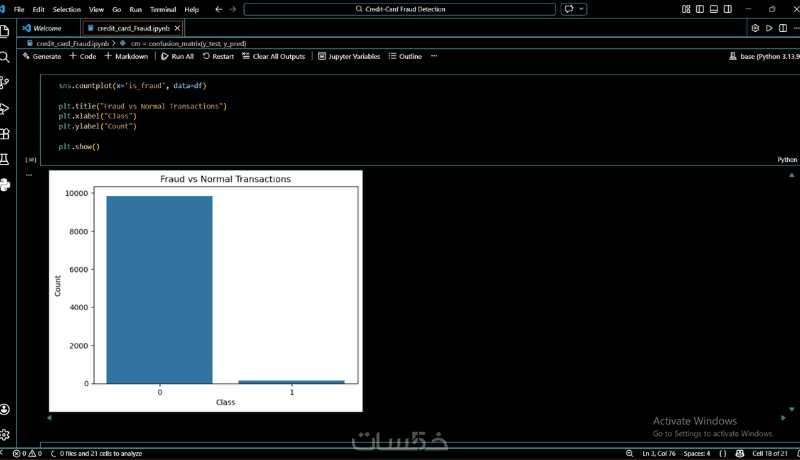Click Run All in notebook toolbar
Image resolution: width=800 pixels, height=460 pixels.
[x=178, y=56]
